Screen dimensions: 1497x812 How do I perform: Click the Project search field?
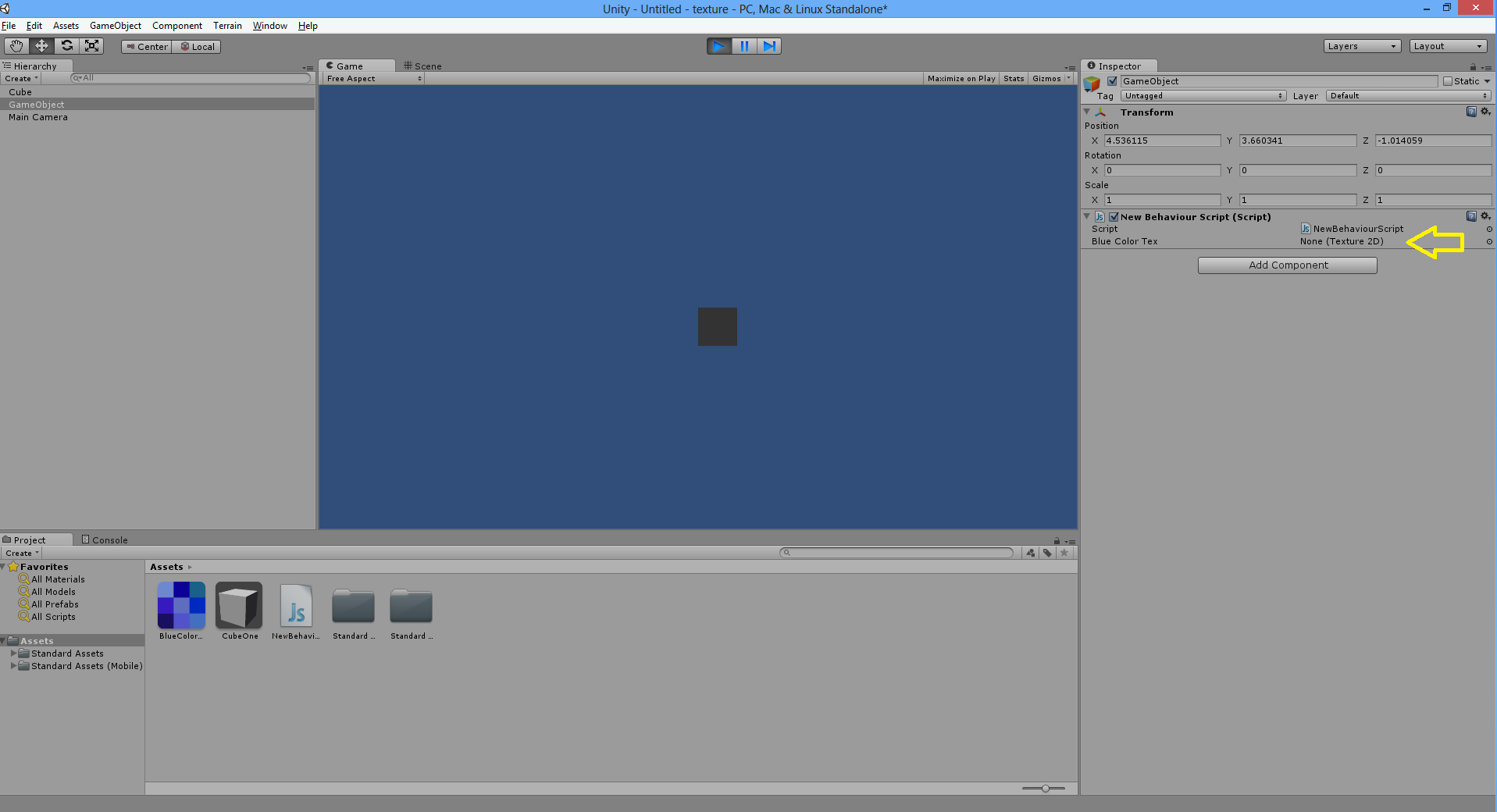(896, 553)
